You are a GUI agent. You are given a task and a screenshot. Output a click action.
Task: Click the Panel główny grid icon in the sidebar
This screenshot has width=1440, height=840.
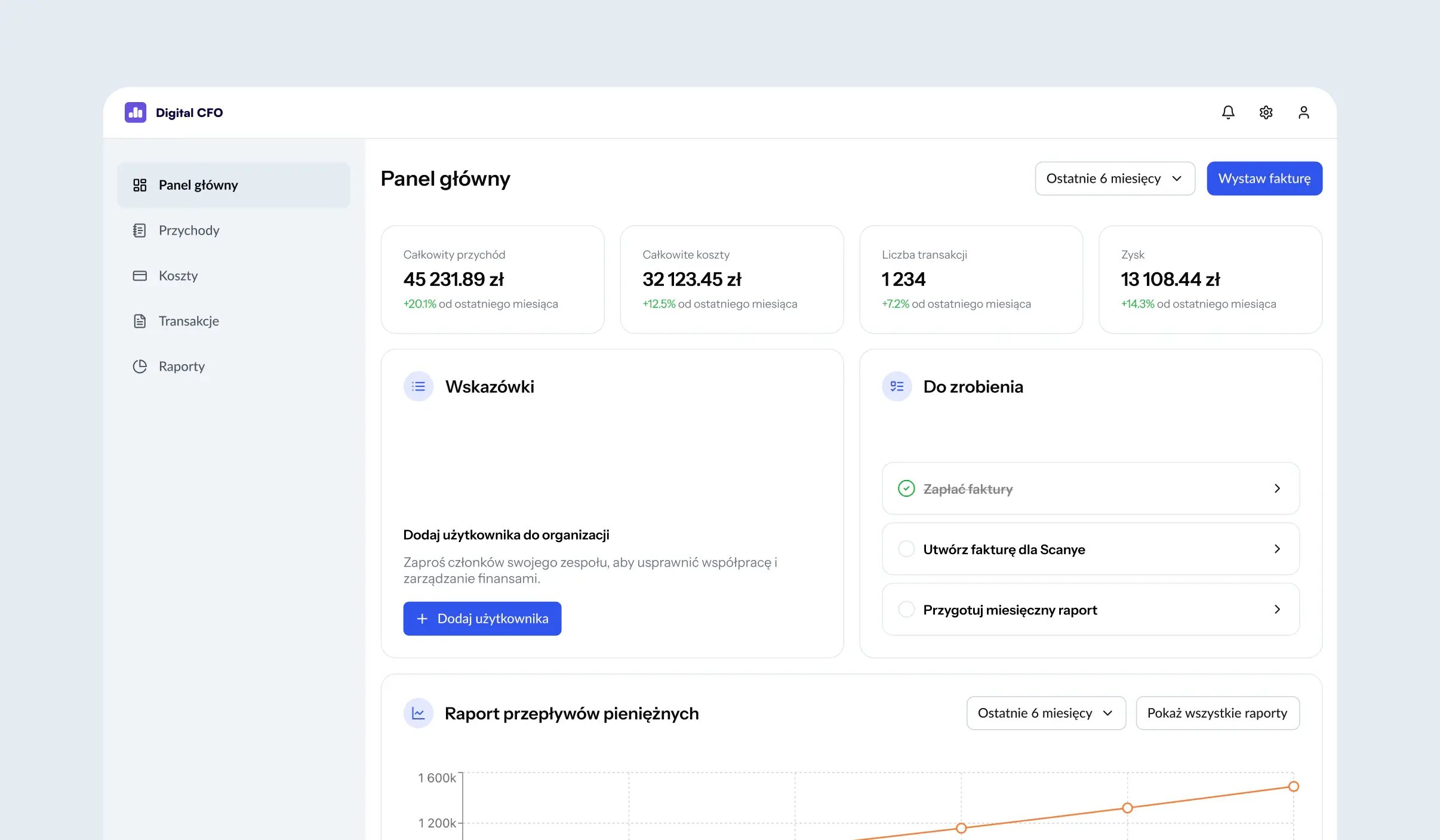pos(140,185)
